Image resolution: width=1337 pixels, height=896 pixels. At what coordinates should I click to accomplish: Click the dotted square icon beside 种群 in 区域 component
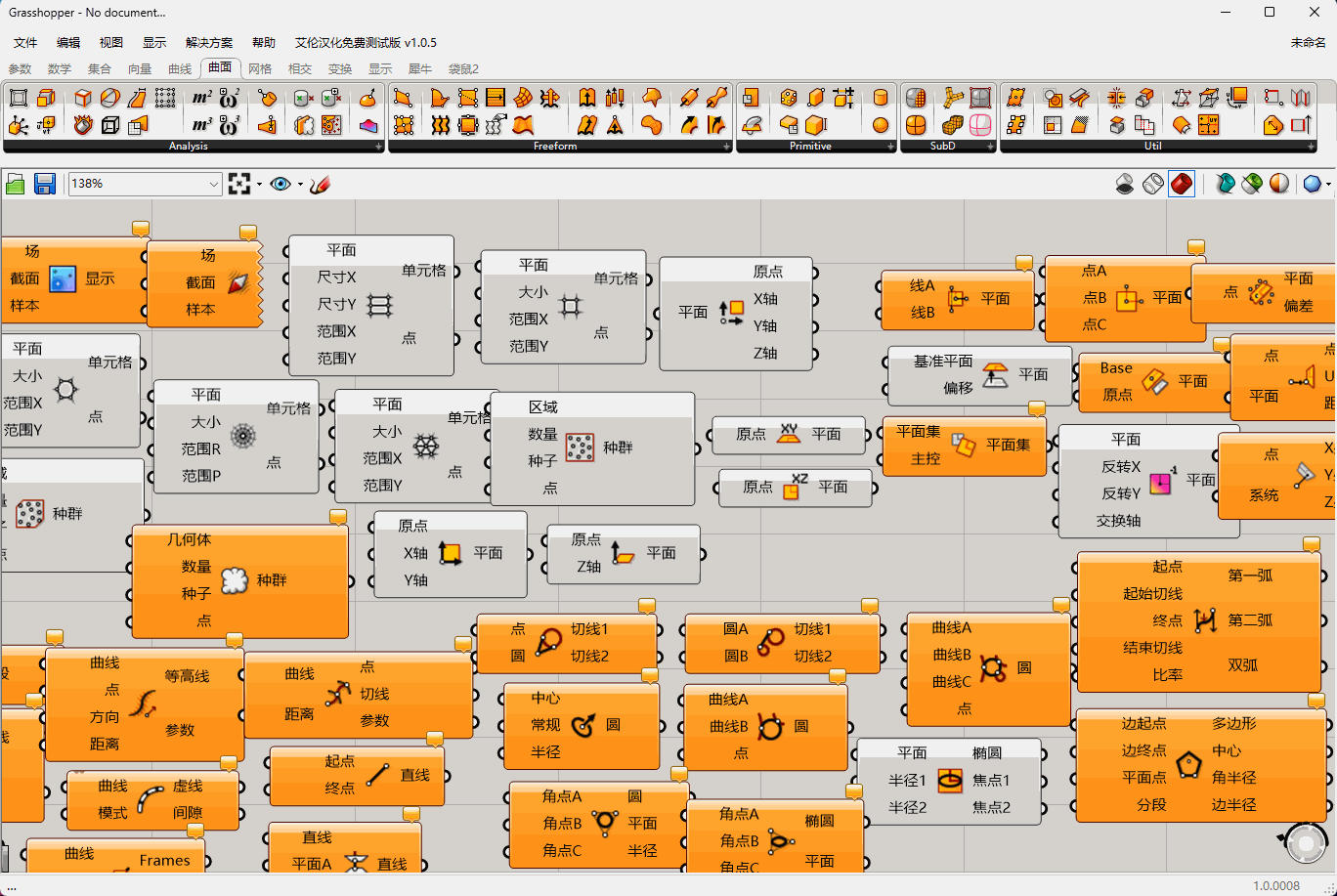click(x=581, y=448)
